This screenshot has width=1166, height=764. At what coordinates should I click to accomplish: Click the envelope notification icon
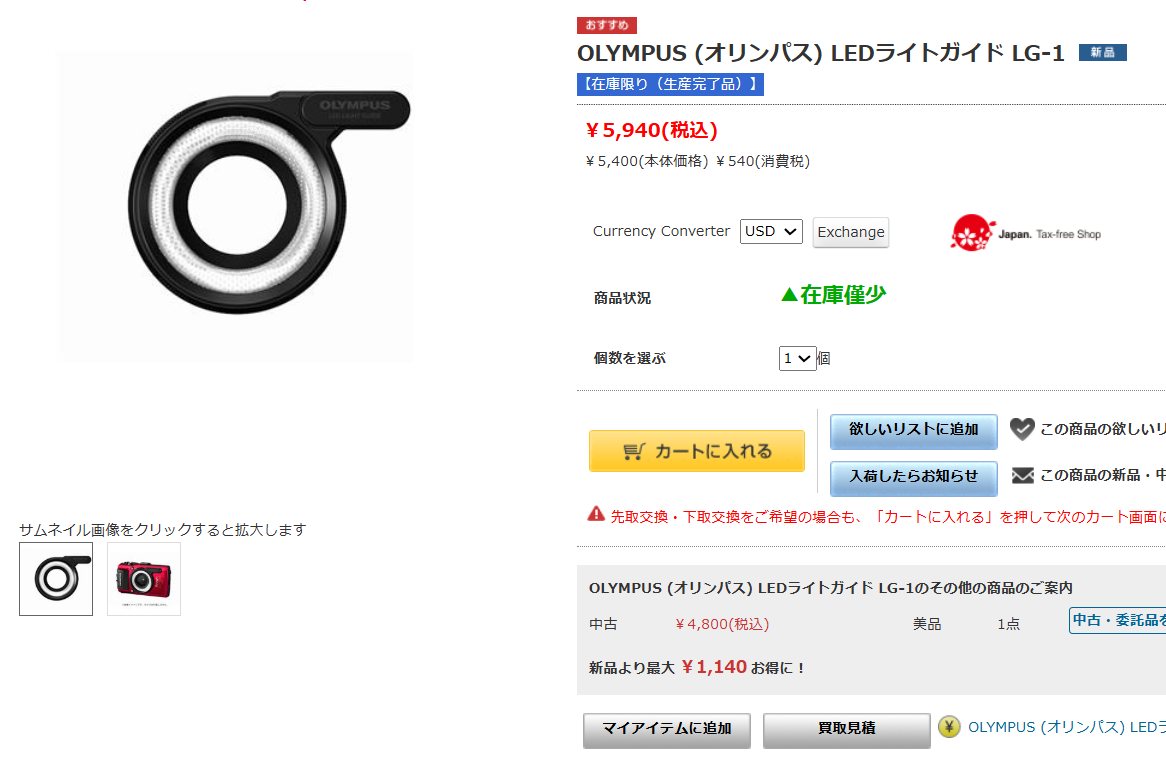click(x=1022, y=475)
